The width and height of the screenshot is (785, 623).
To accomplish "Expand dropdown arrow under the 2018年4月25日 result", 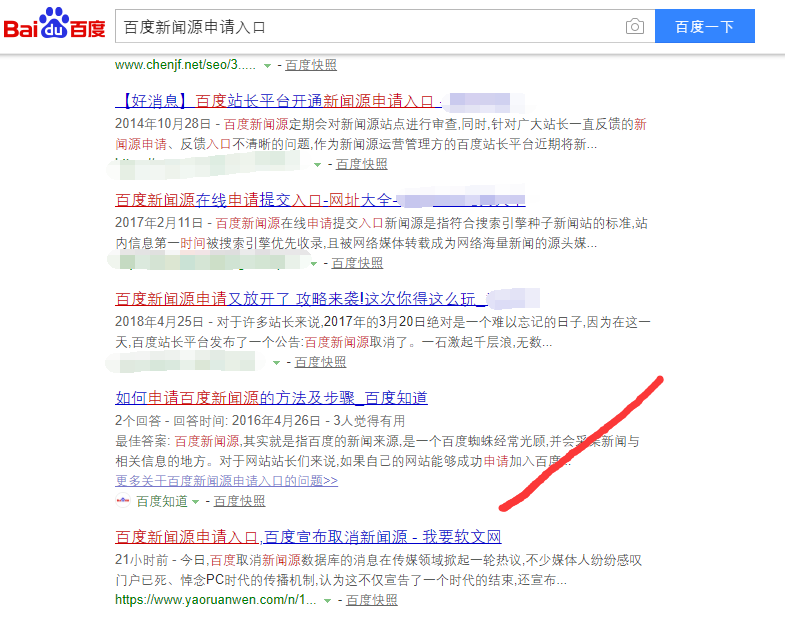I will tap(276, 363).
